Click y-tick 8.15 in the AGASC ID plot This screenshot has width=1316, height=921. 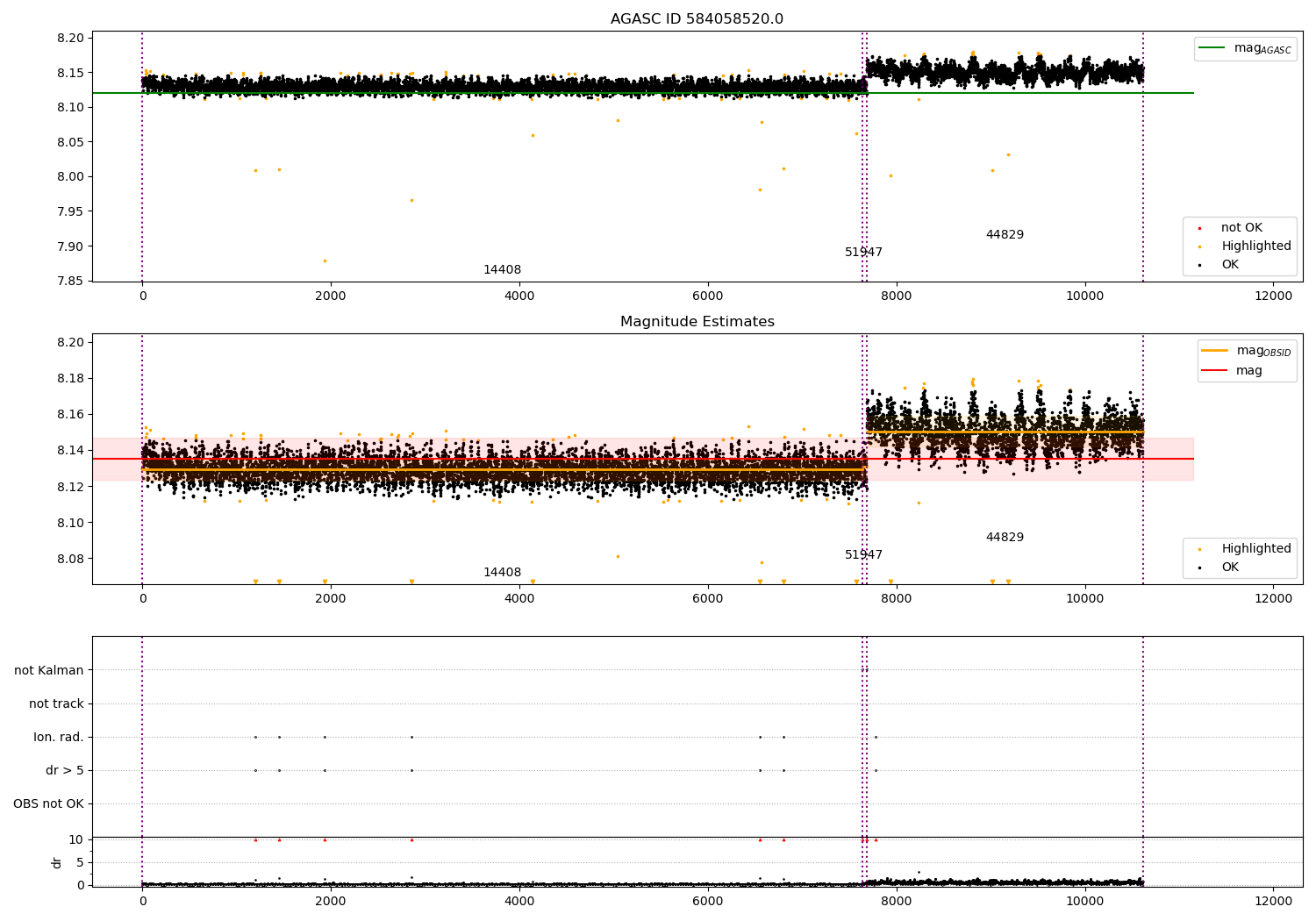(69, 73)
